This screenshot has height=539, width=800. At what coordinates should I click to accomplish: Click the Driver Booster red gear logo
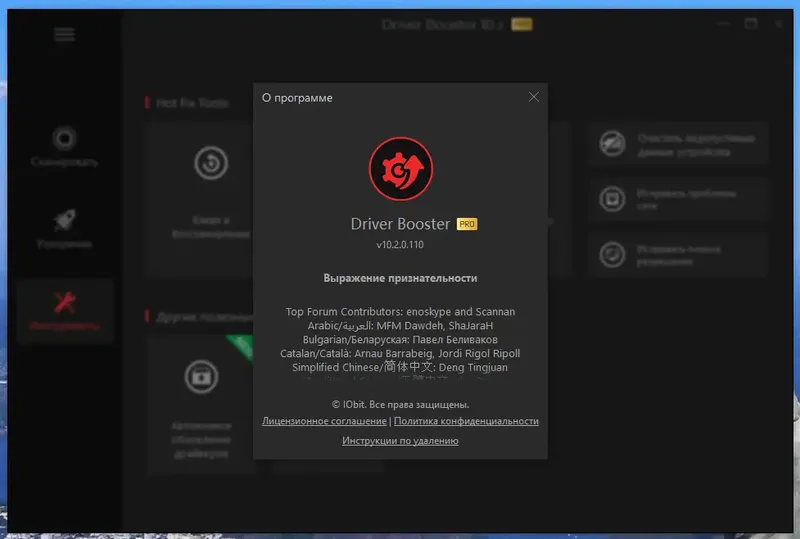[x=401, y=169]
